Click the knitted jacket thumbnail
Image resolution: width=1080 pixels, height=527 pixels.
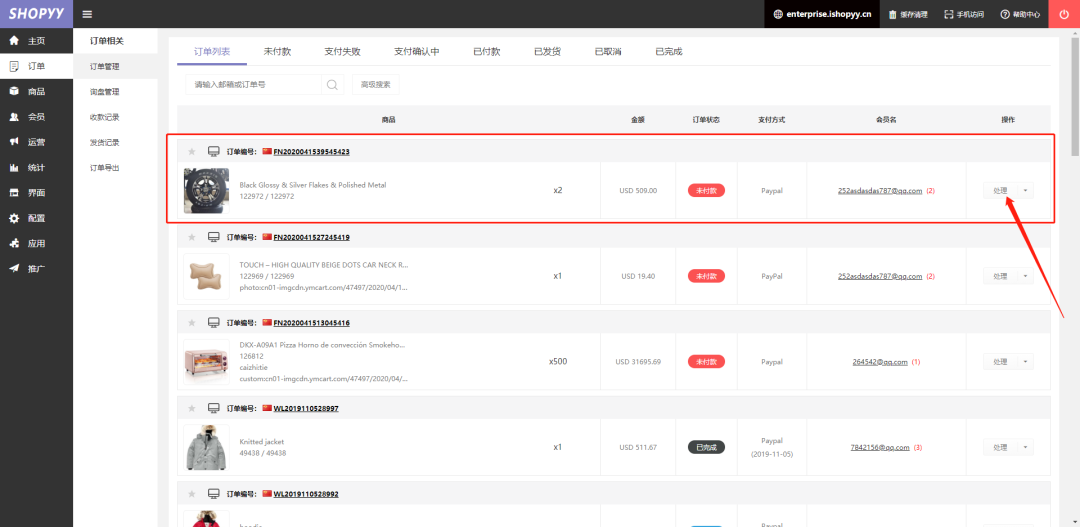click(207, 448)
